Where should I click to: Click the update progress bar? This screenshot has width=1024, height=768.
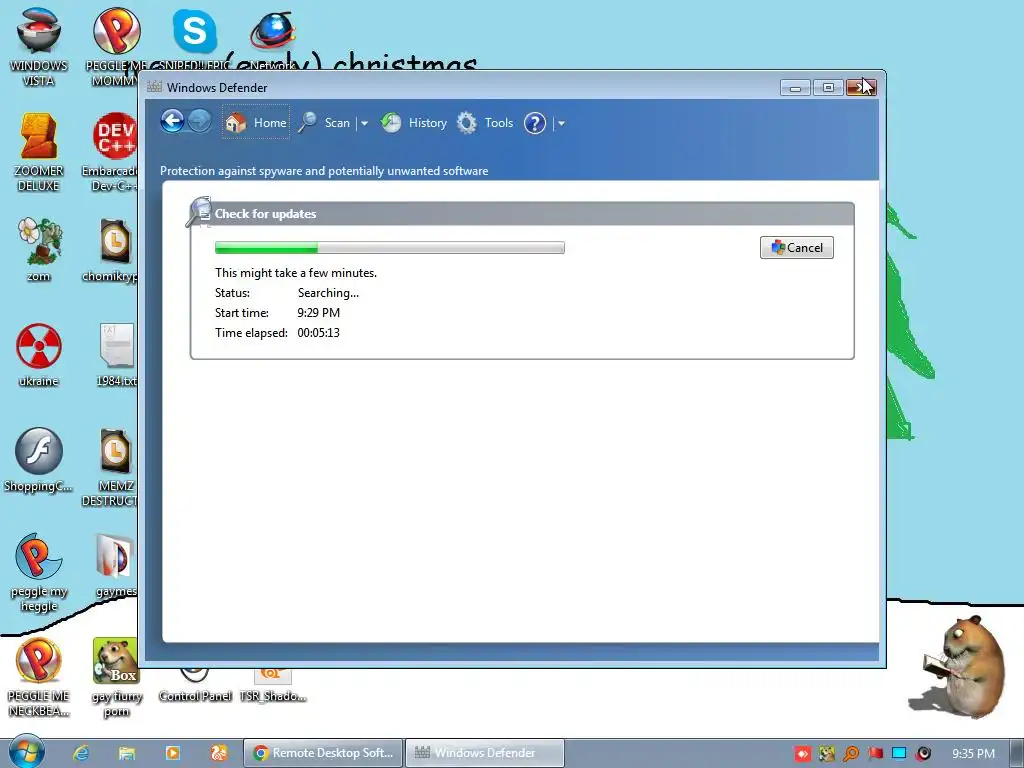click(x=390, y=248)
